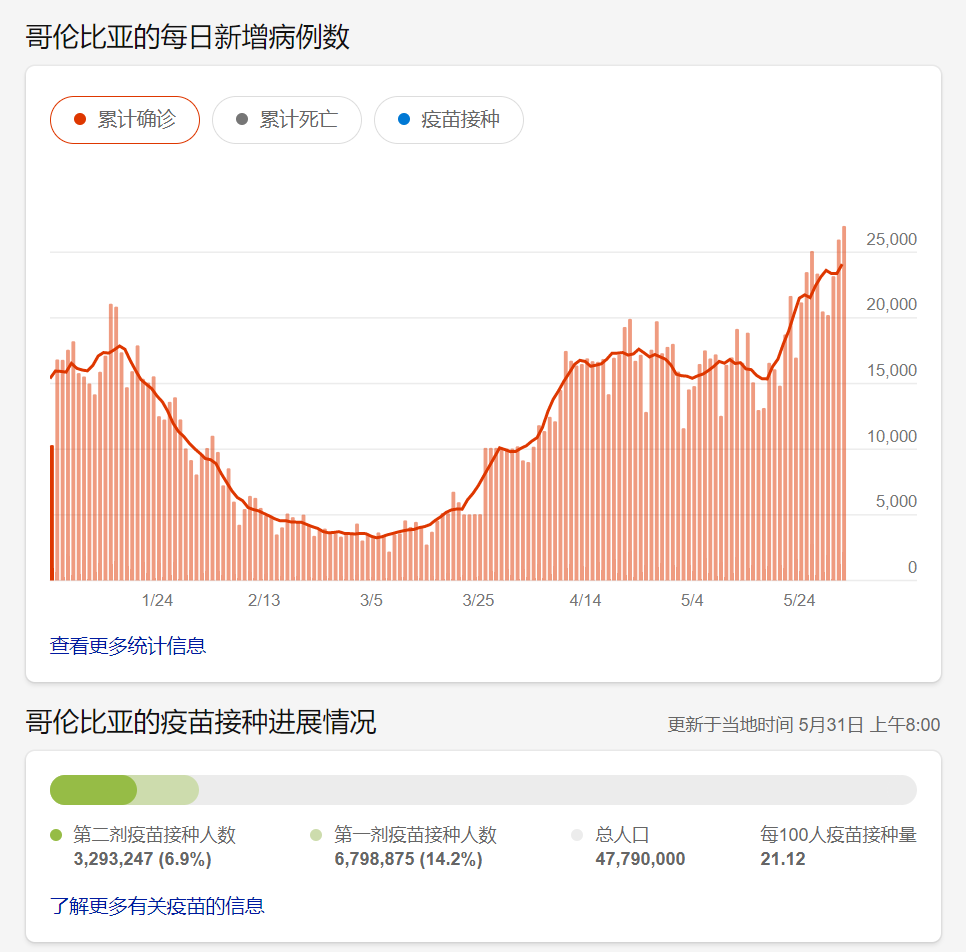Click the 25,000 y-axis label

pos(891,240)
